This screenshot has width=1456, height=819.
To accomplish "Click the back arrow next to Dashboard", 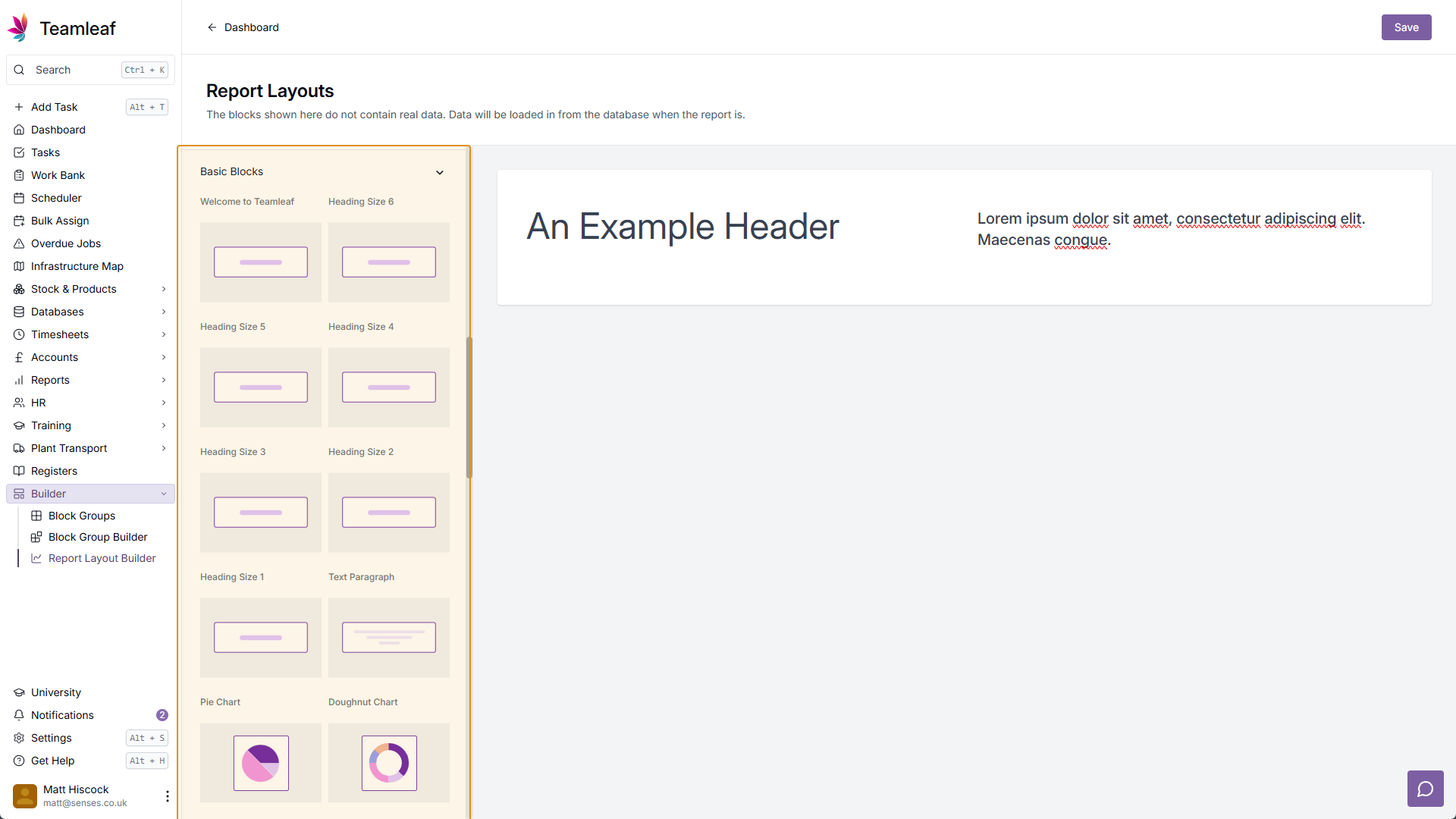I will pyautogui.click(x=212, y=27).
